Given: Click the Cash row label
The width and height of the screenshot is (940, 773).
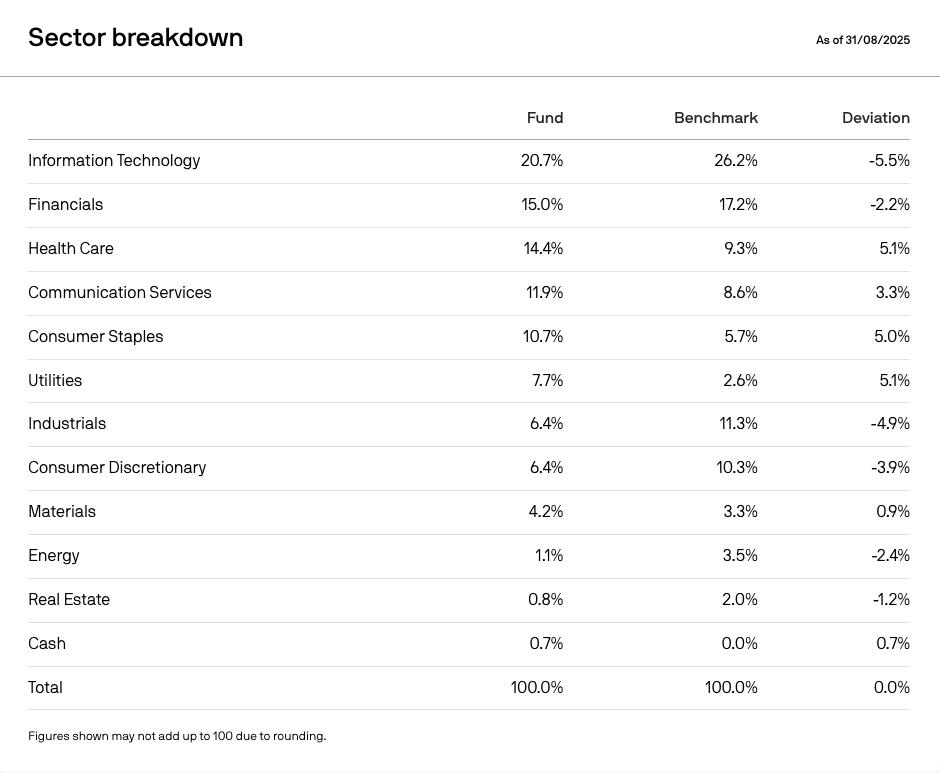Looking at the screenshot, I should pos(47,644).
